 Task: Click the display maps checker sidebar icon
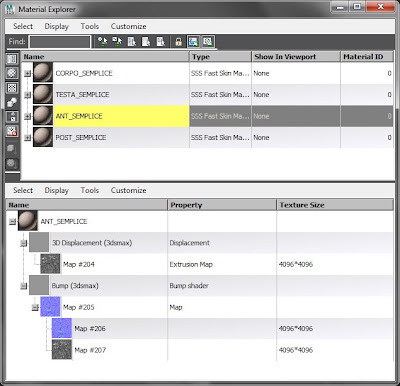[12, 88]
